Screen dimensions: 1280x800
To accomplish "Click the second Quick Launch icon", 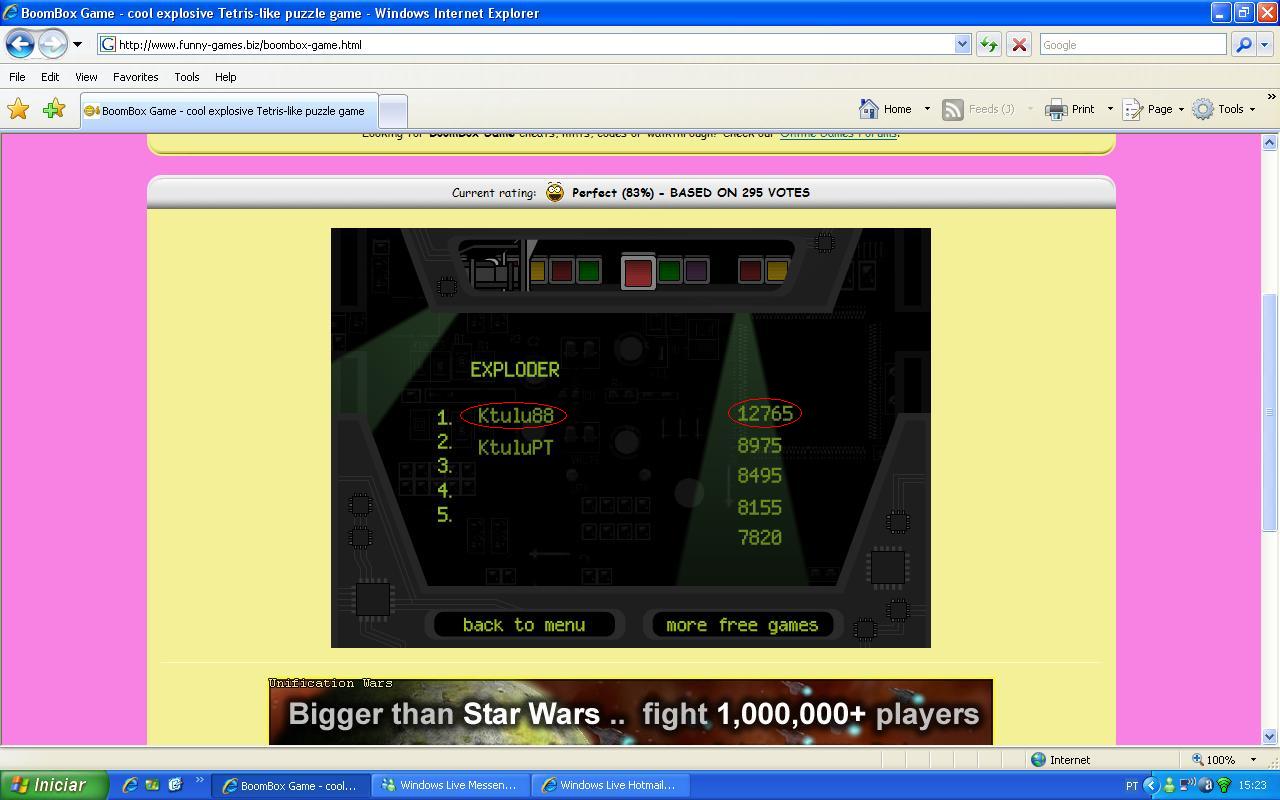I will [152, 785].
